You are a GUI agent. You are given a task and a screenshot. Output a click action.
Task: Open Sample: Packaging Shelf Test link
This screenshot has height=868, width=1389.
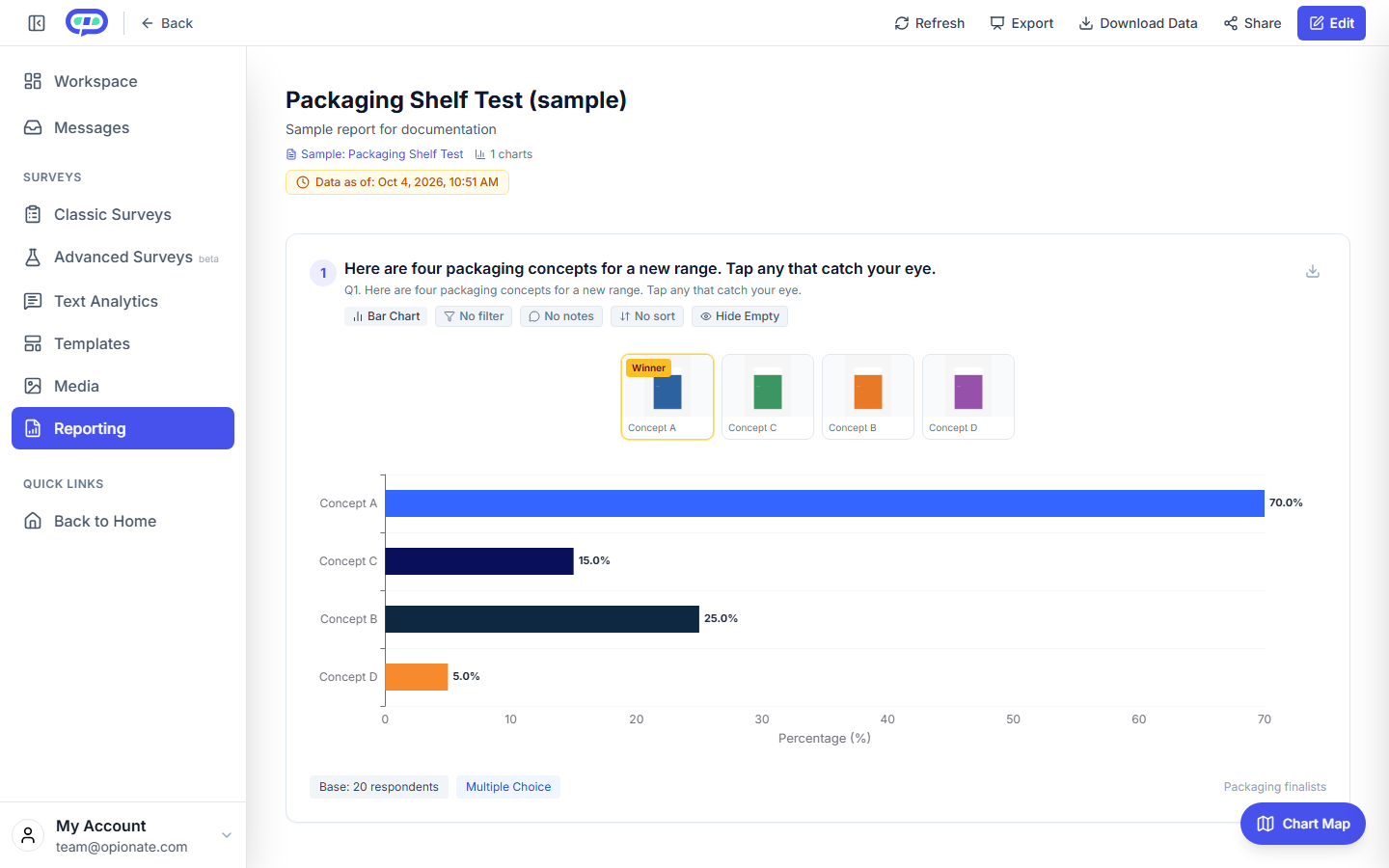click(374, 154)
